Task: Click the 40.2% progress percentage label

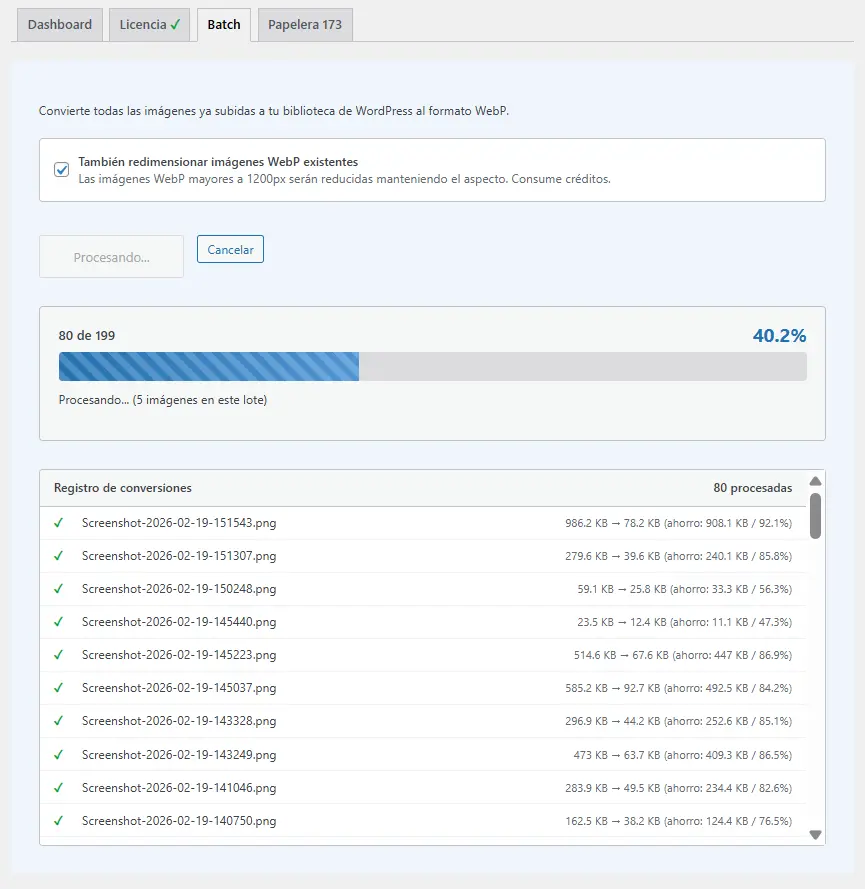Action: [780, 335]
